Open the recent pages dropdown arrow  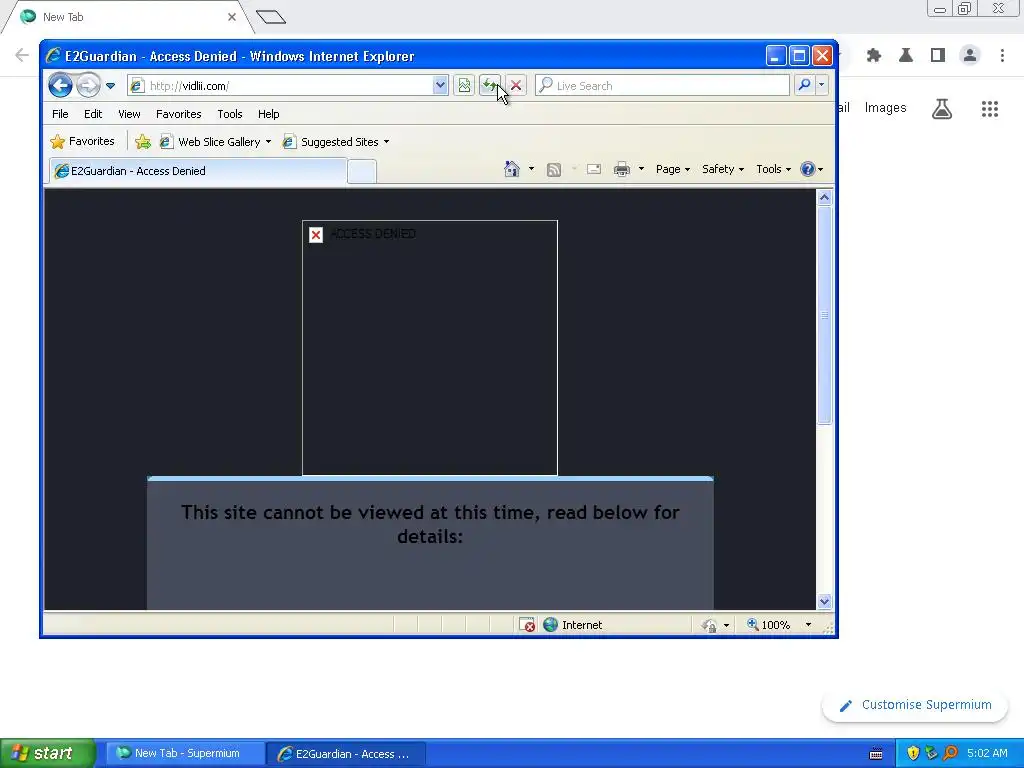[110, 86]
